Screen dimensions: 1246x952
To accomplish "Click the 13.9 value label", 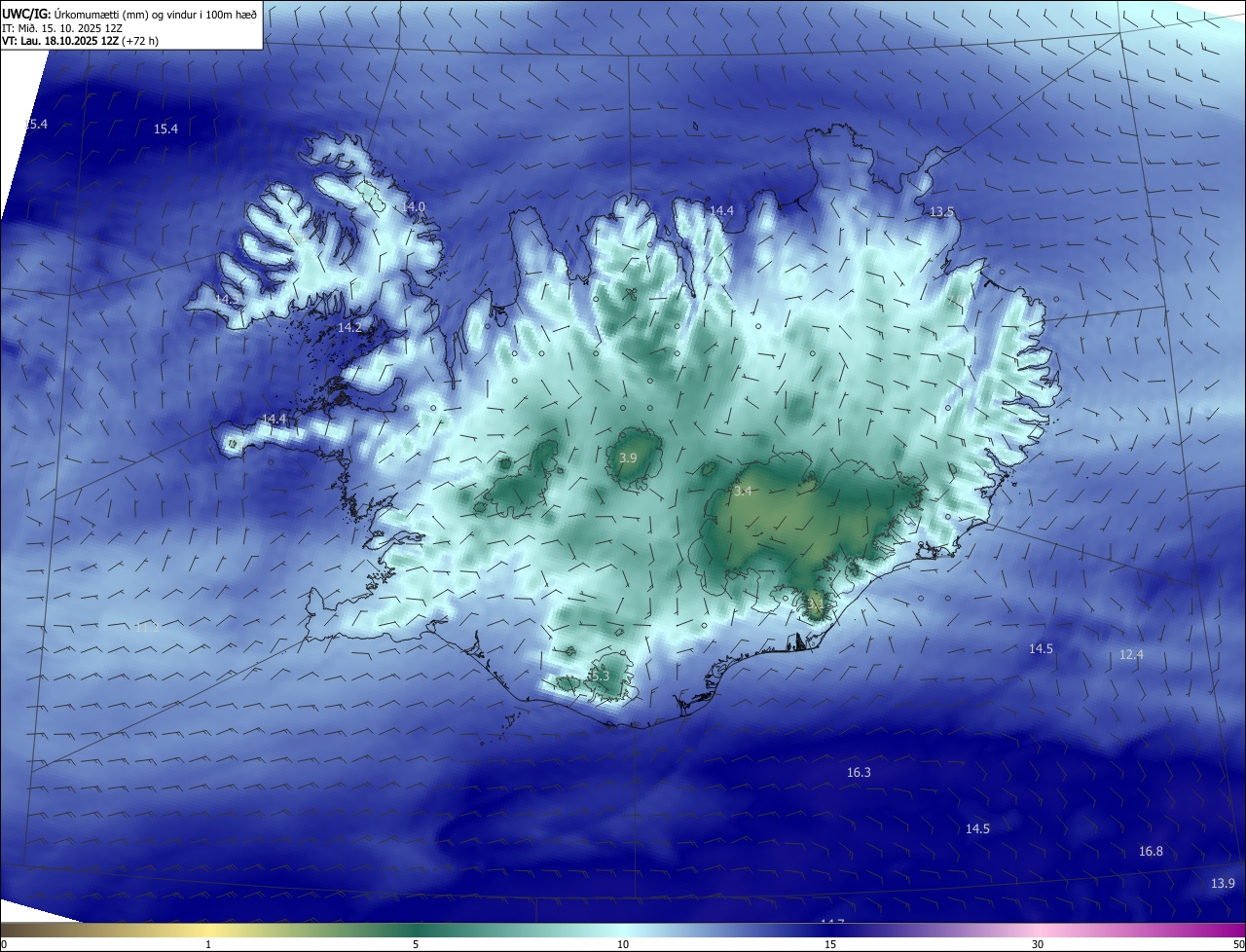I will 1223,884.
